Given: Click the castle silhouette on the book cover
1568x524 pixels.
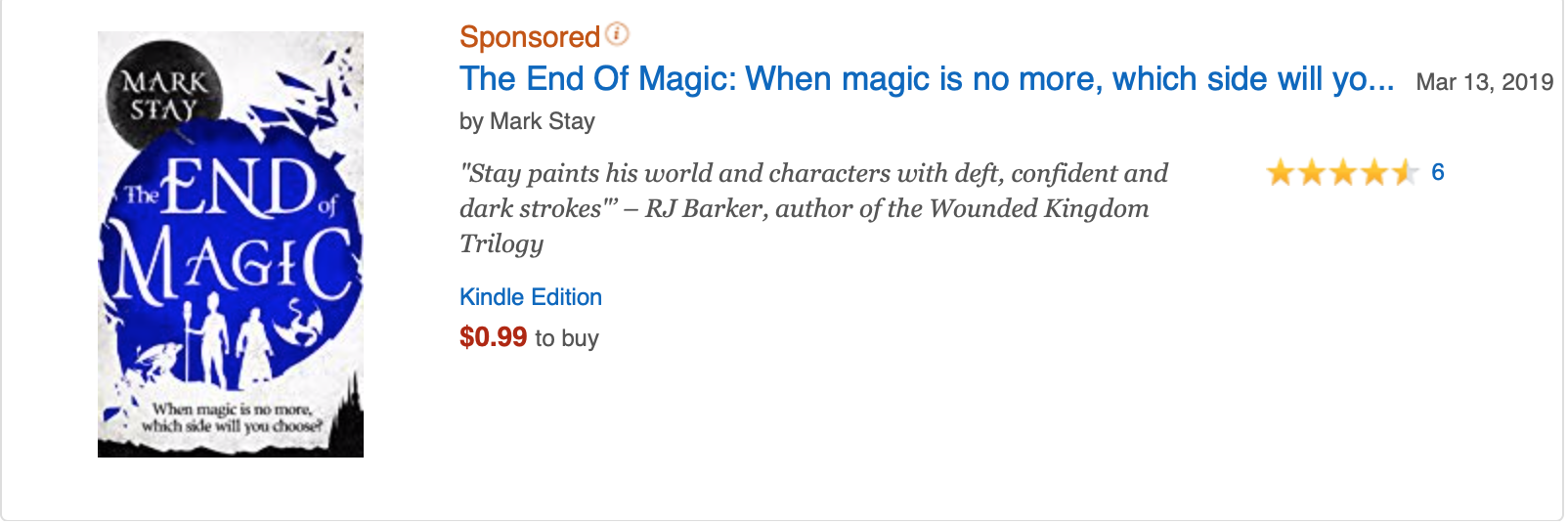Looking at the screenshot, I should [x=347, y=411].
